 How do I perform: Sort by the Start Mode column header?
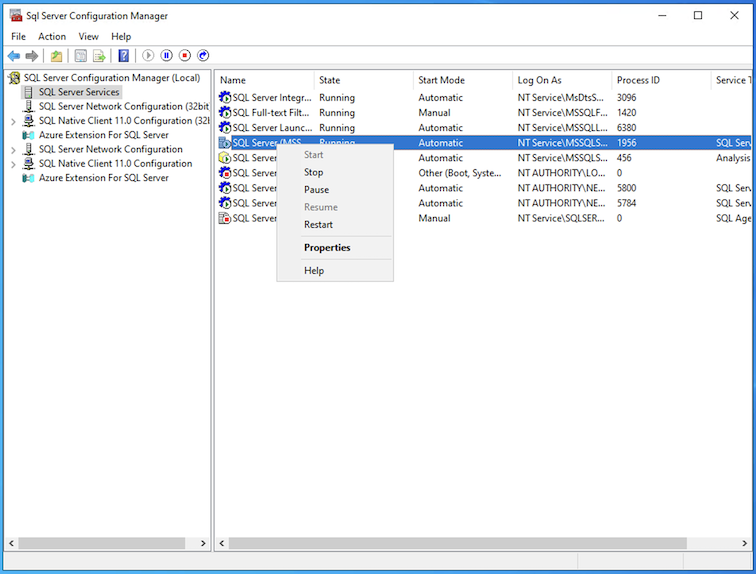463,80
